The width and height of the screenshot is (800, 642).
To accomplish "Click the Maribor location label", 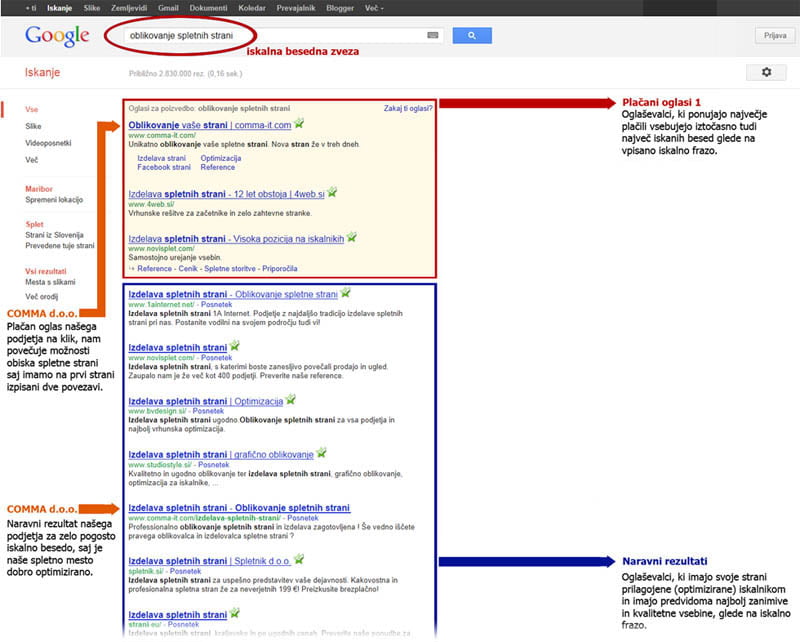I will coord(39,189).
